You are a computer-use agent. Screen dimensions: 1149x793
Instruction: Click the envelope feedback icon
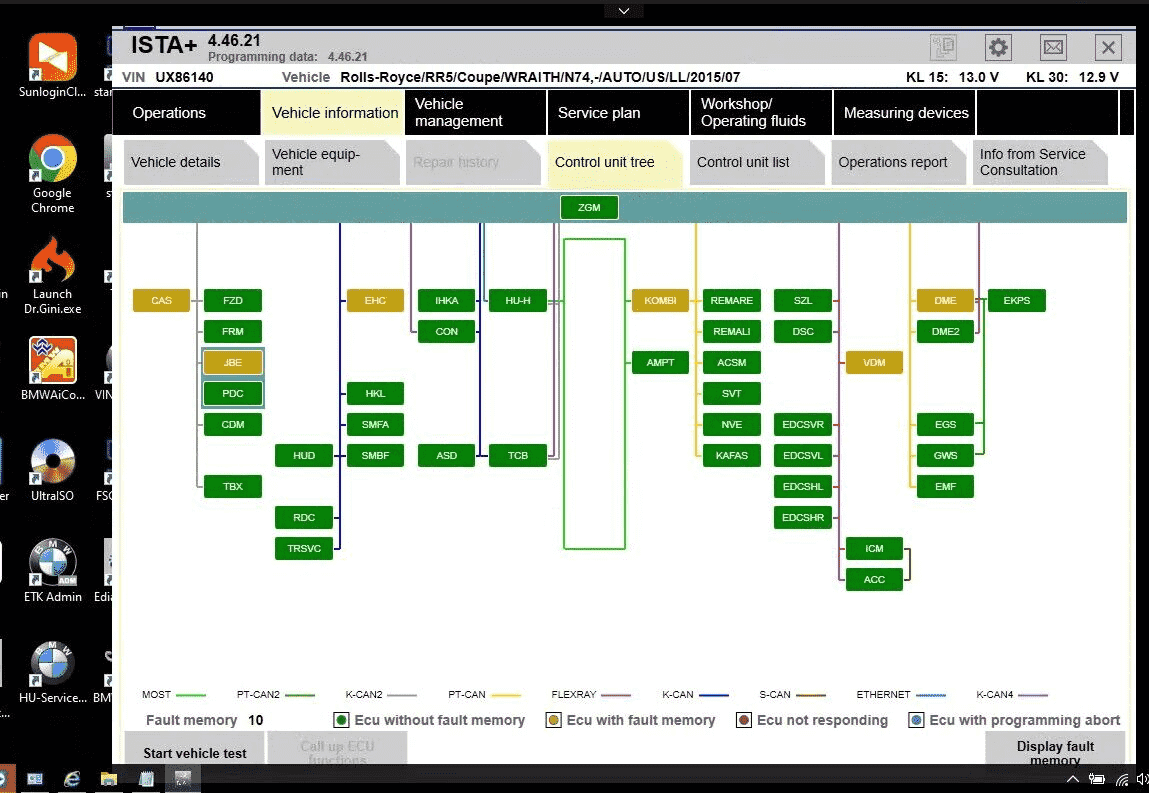point(1053,48)
